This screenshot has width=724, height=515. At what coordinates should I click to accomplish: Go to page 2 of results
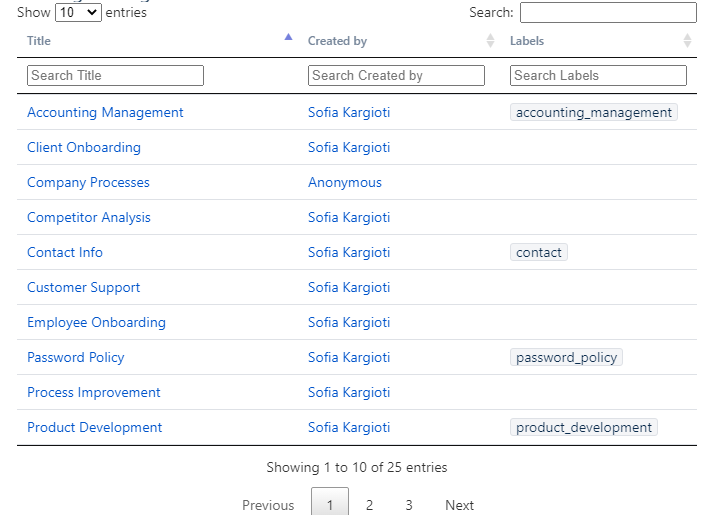(369, 505)
